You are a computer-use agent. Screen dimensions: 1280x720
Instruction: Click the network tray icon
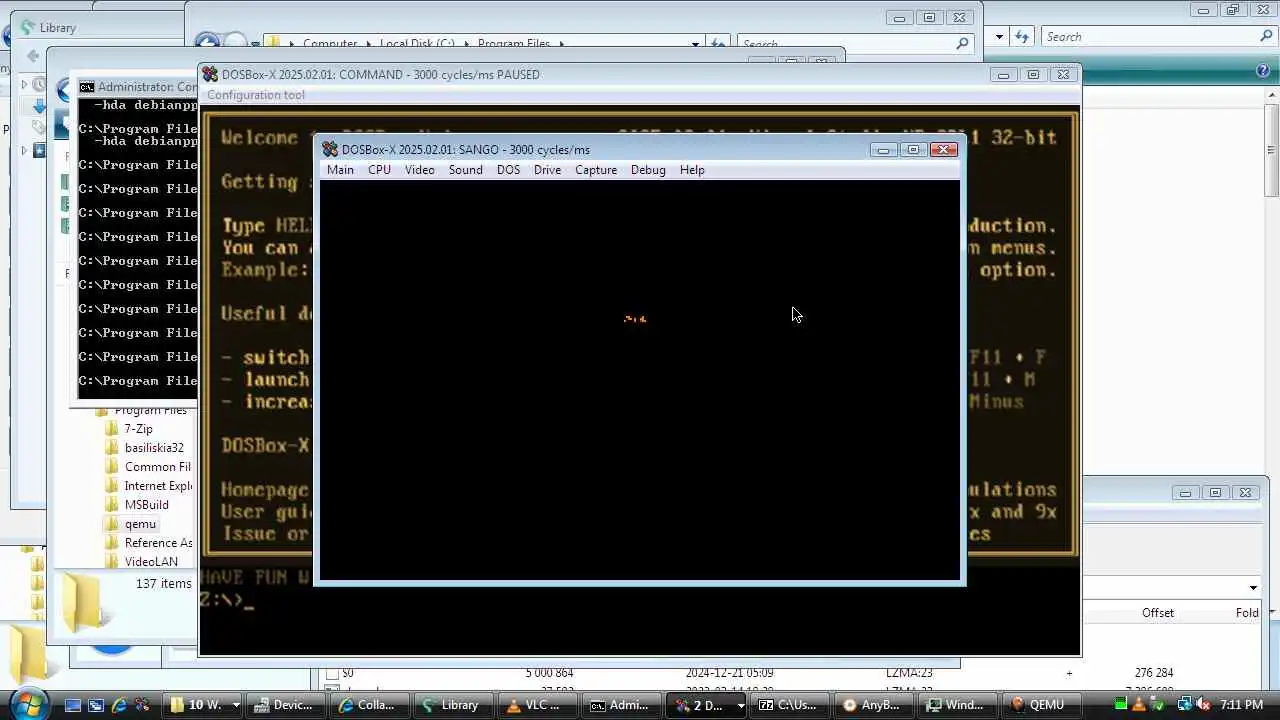(x=1184, y=705)
